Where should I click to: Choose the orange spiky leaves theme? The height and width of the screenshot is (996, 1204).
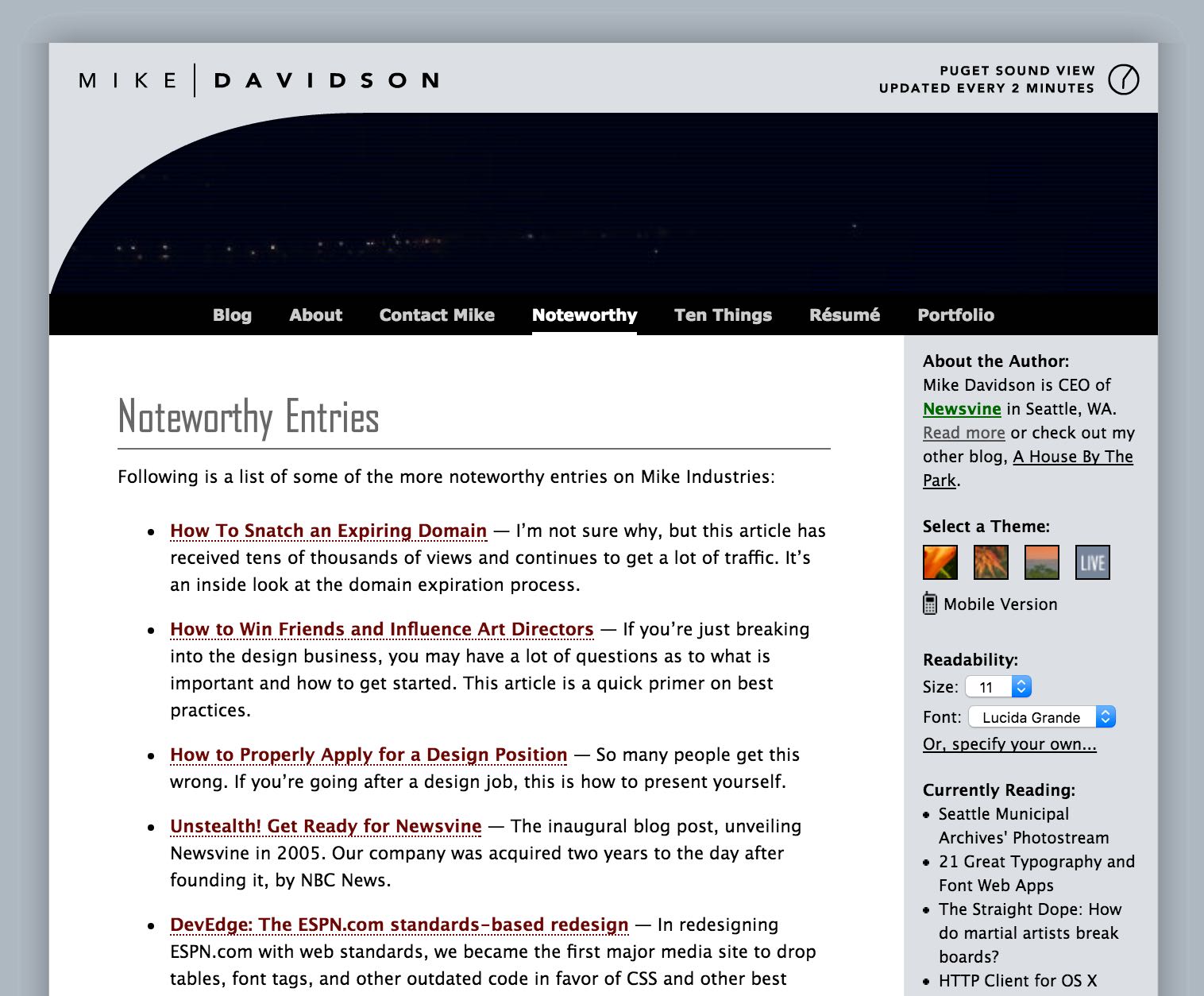click(990, 562)
